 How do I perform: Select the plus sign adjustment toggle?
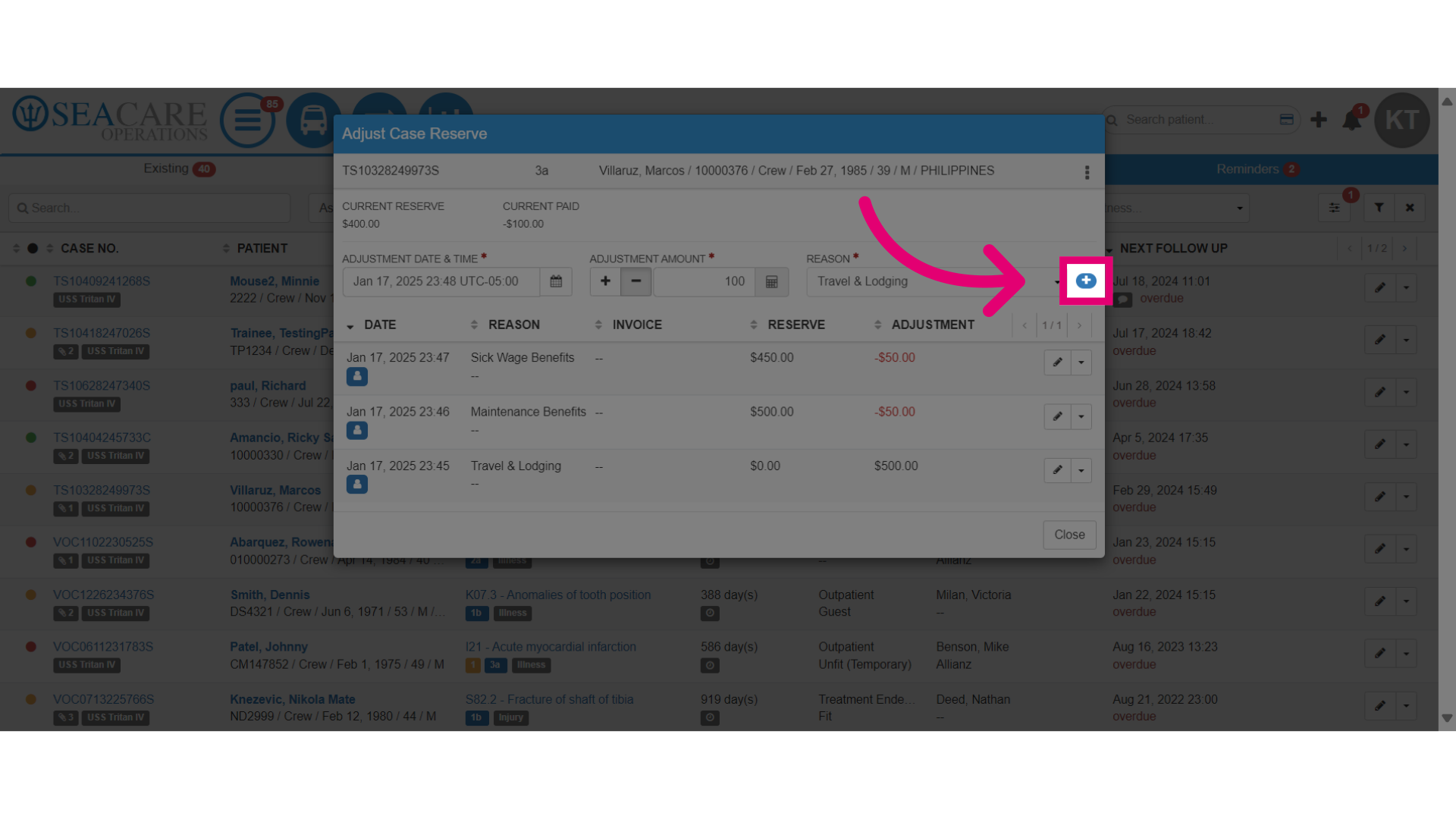click(x=605, y=281)
